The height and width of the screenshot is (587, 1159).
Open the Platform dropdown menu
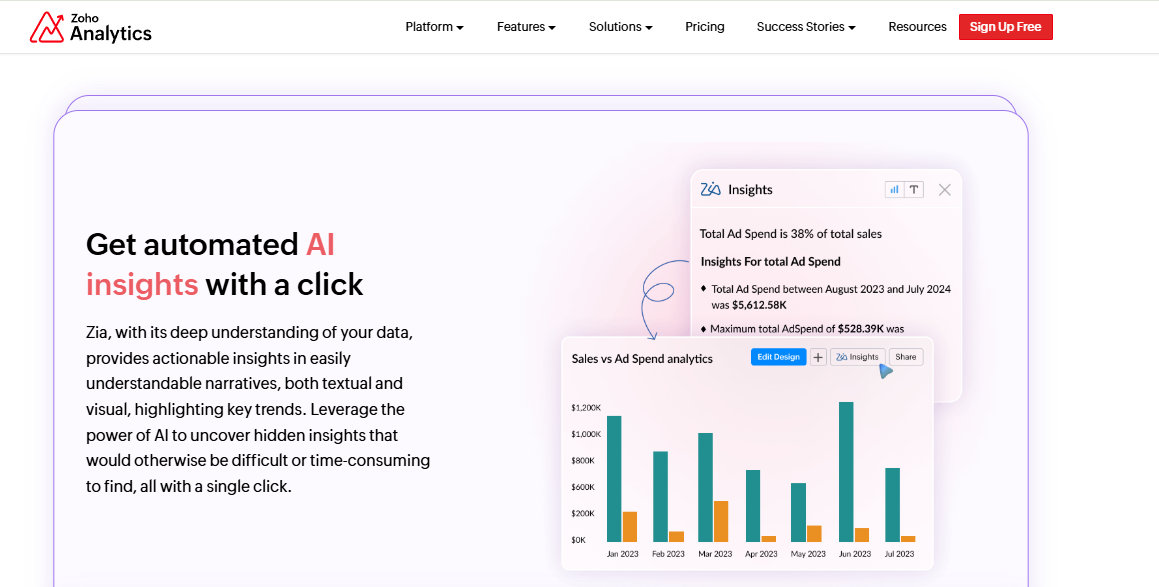(x=435, y=27)
